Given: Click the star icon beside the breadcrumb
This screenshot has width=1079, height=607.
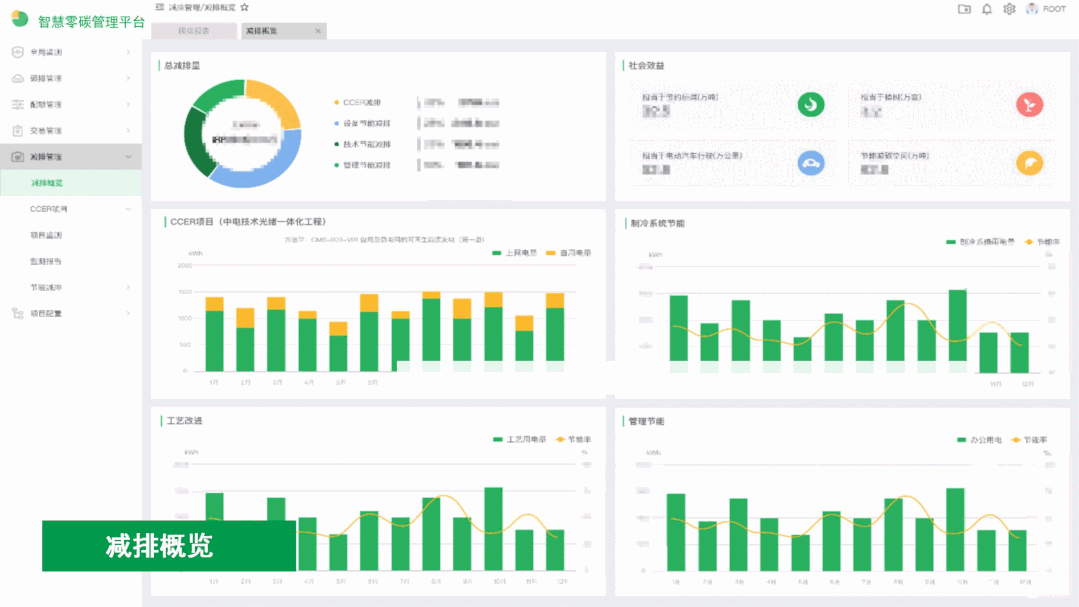Looking at the screenshot, I should tap(245, 7).
